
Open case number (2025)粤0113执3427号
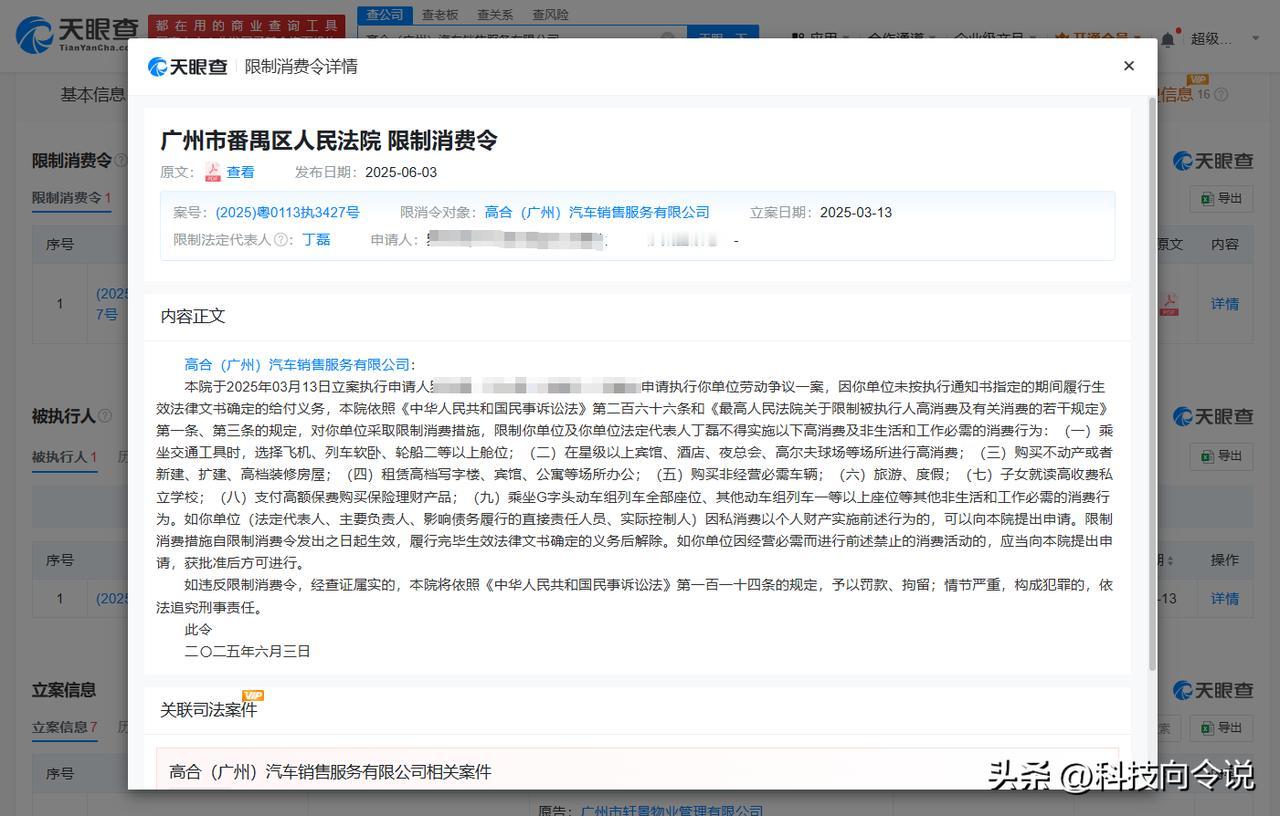(287, 212)
